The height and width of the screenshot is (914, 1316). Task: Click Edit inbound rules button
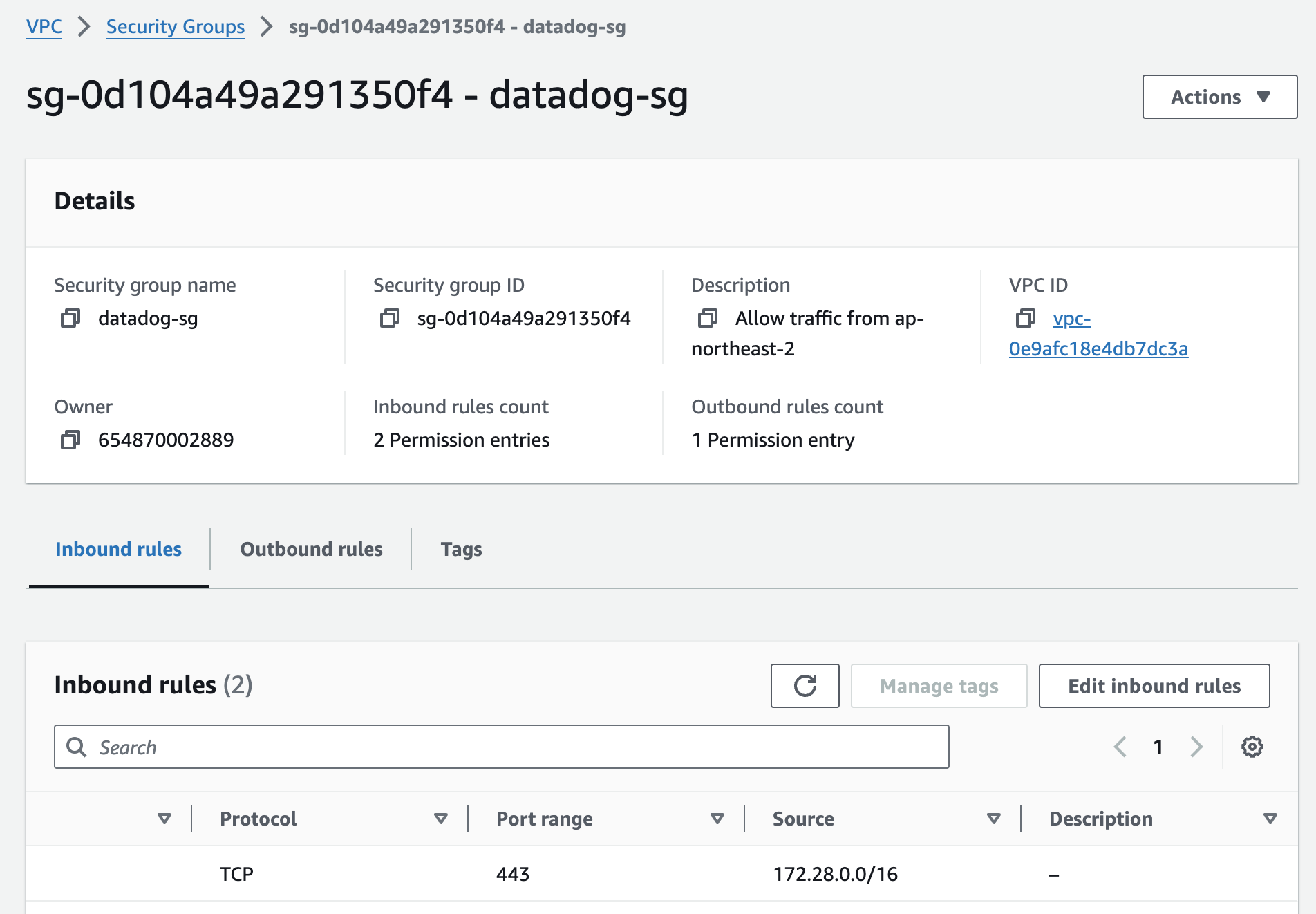click(1154, 686)
